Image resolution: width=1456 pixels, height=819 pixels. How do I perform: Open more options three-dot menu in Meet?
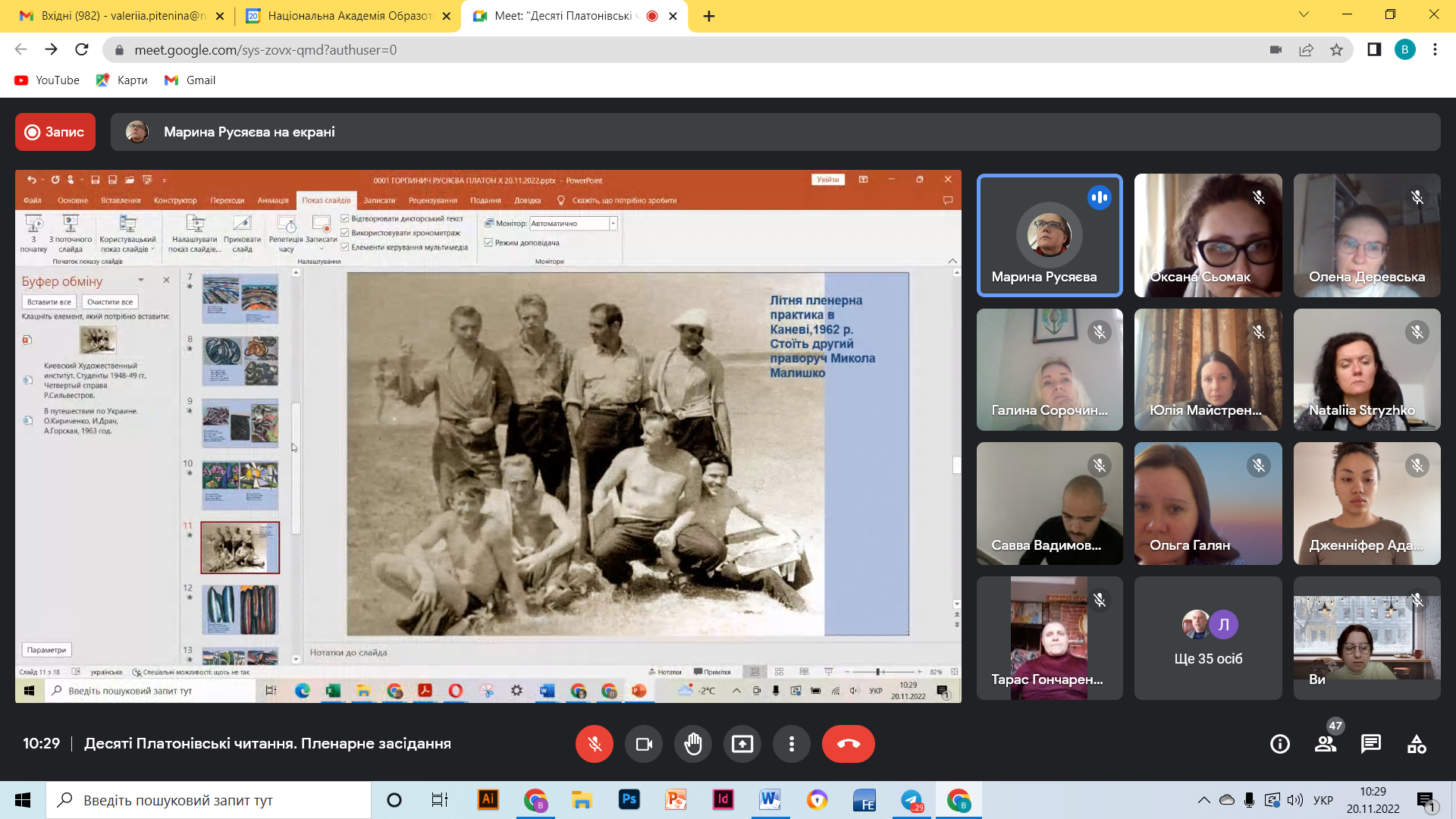pyautogui.click(x=792, y=744)
